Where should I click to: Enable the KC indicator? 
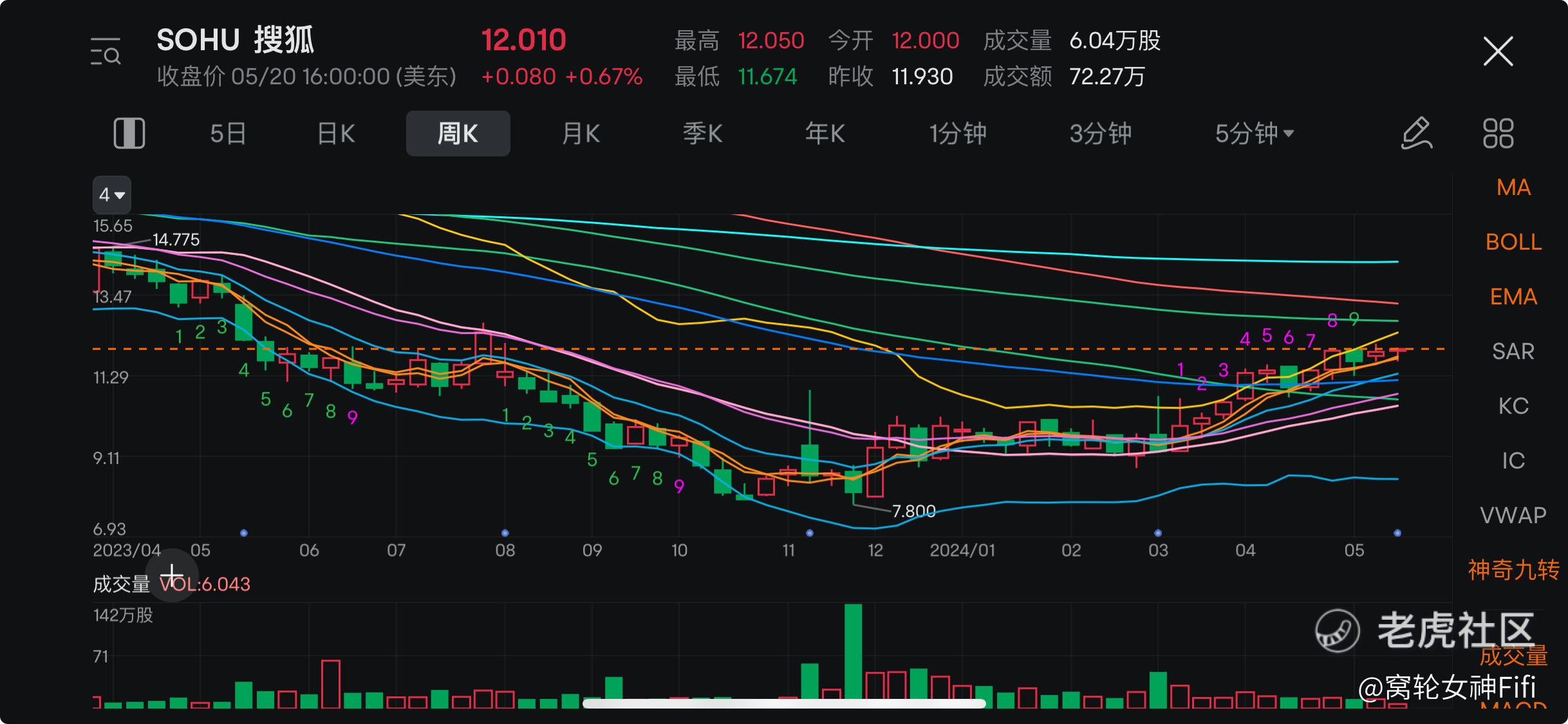click(x=1513, y=406)
